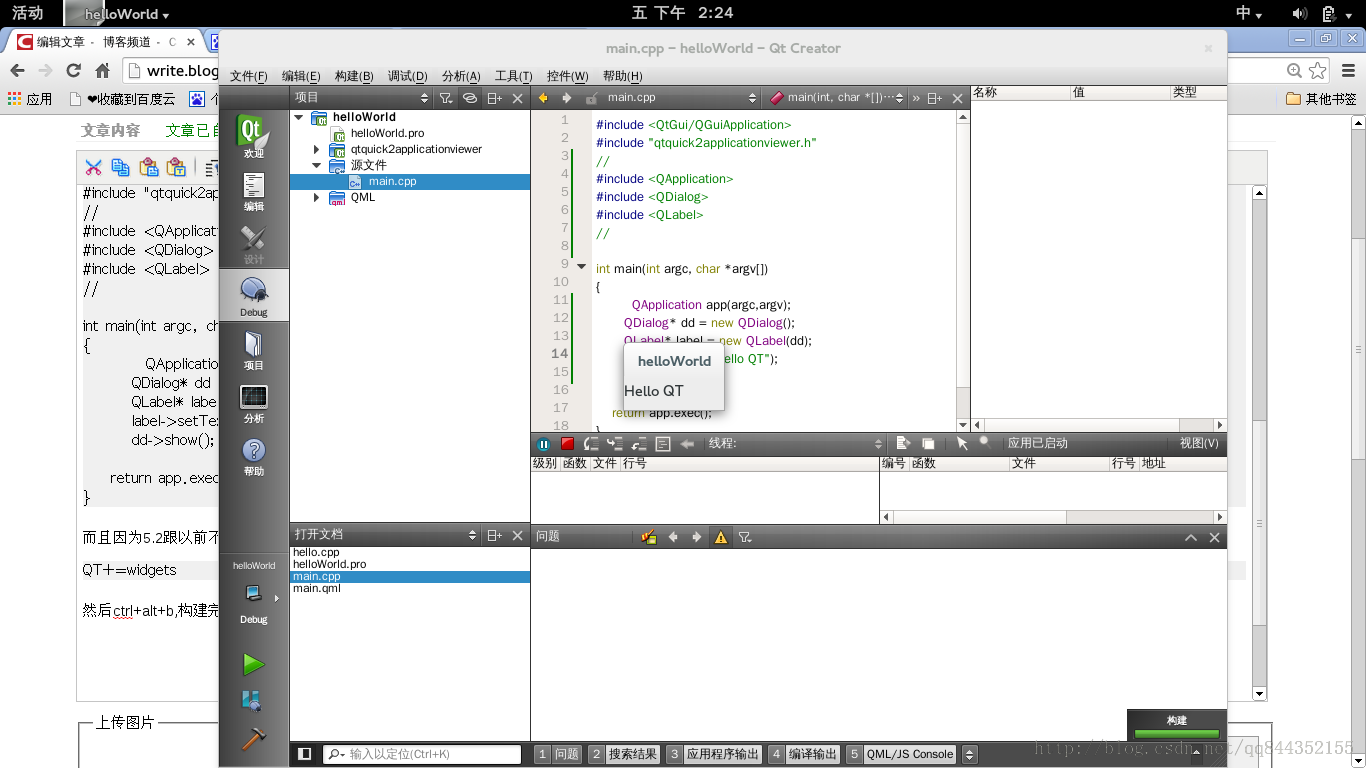Viewport: 1366px width, 768px height.
Task: Clear the issues list with broom icon
Action: pyautogui.click(x=649, y=537)
